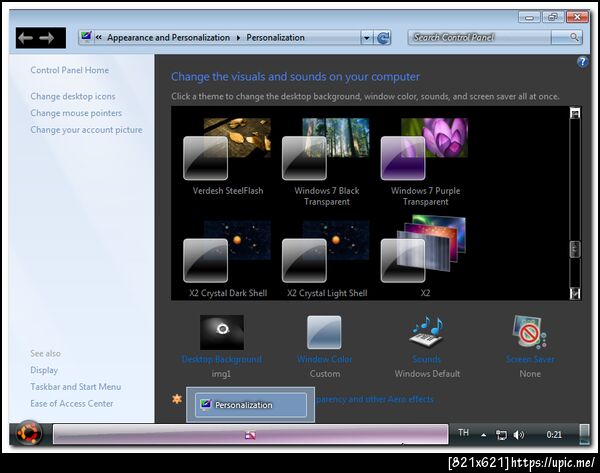Image resolution: width=600 pixels, height=473 pixels.
Task: Click the 'img1' background name
Action: click(x=221, y=374)
